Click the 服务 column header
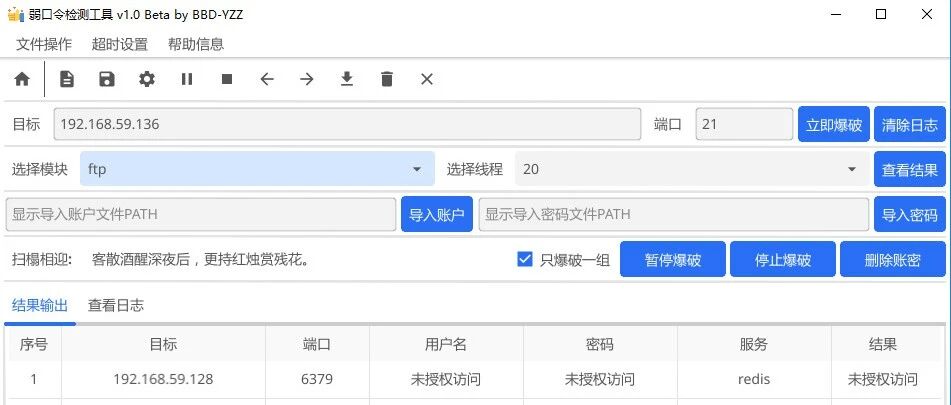 [754, 345]
